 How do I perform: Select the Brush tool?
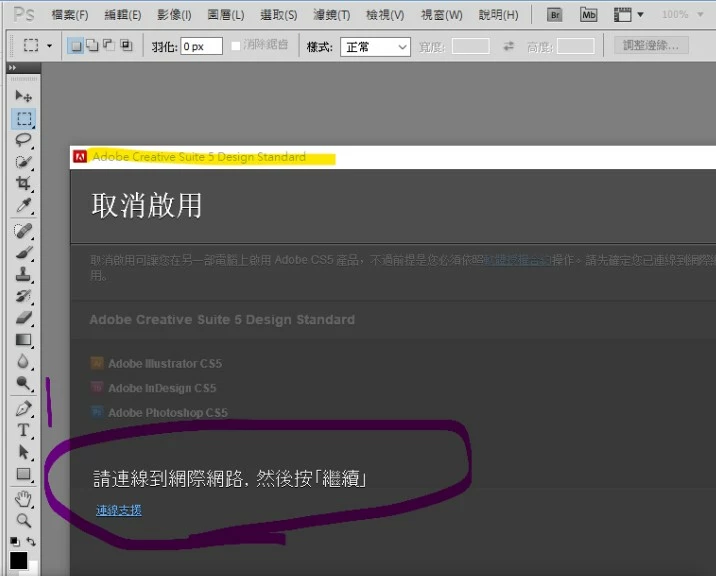click(23, 252)
